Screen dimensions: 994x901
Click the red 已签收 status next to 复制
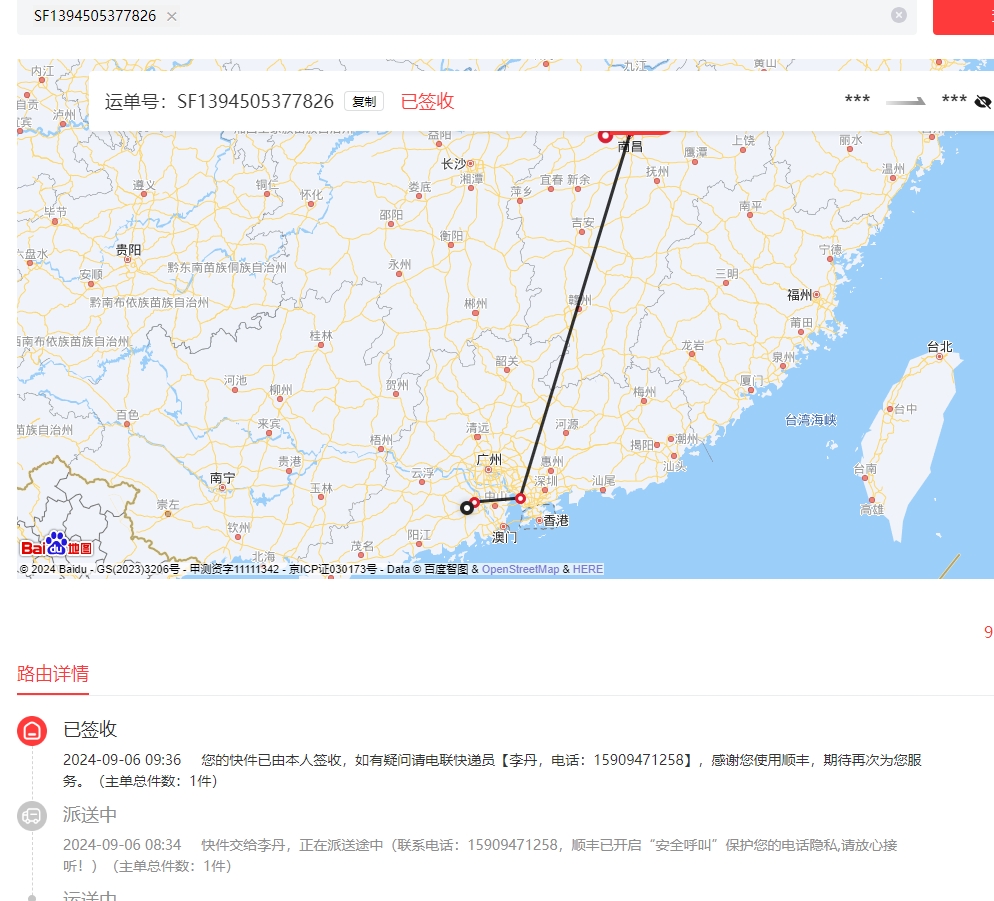[427, 101]
